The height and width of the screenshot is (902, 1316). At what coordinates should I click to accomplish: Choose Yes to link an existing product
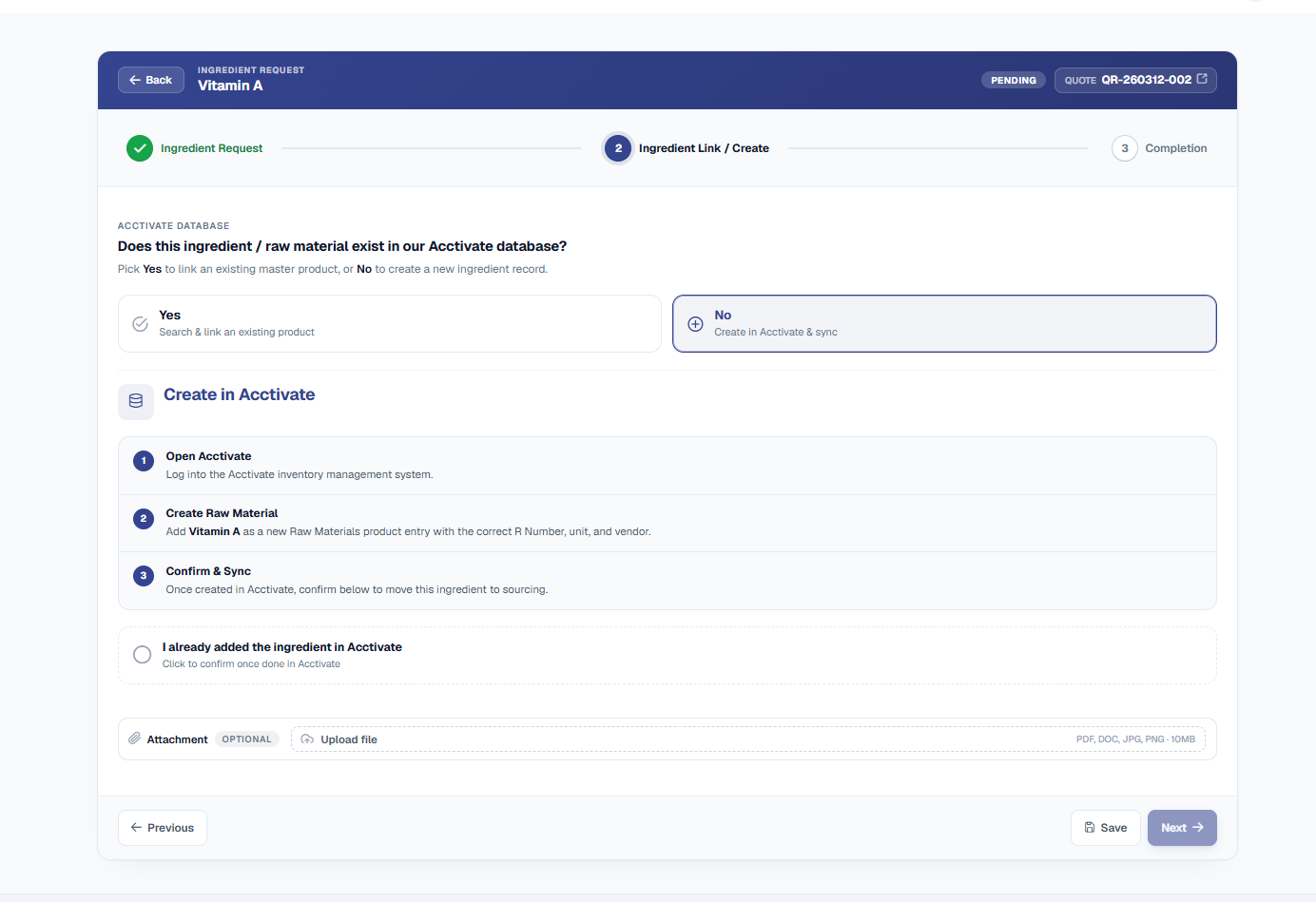point(390,323)
